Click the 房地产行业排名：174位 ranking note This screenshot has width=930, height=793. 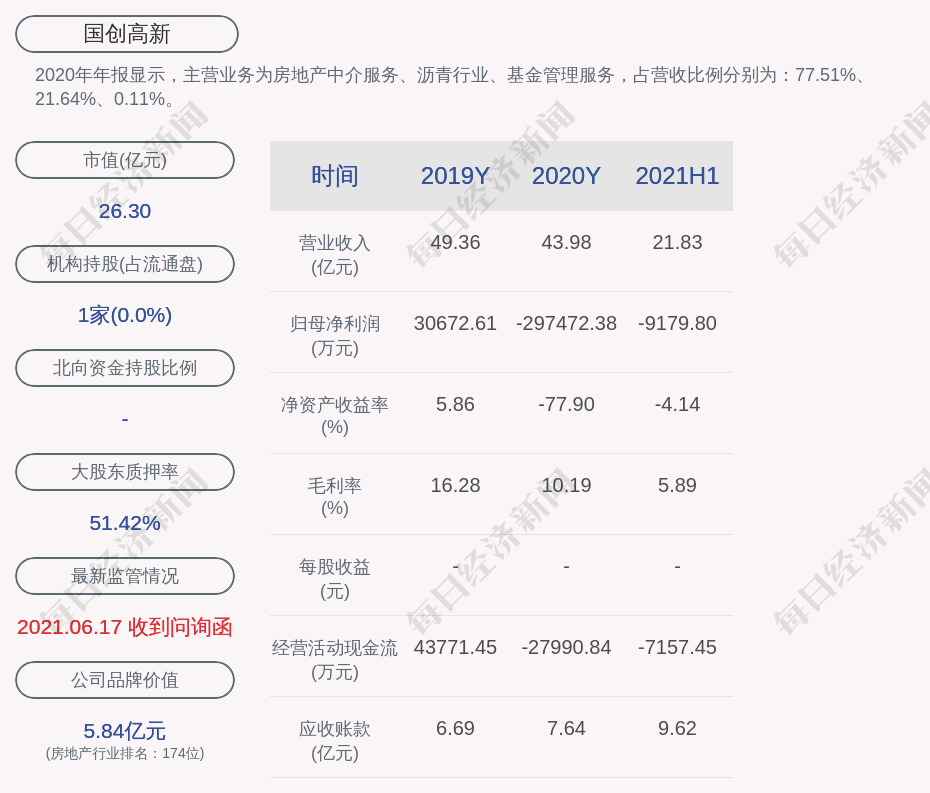[x=125, y=754]
